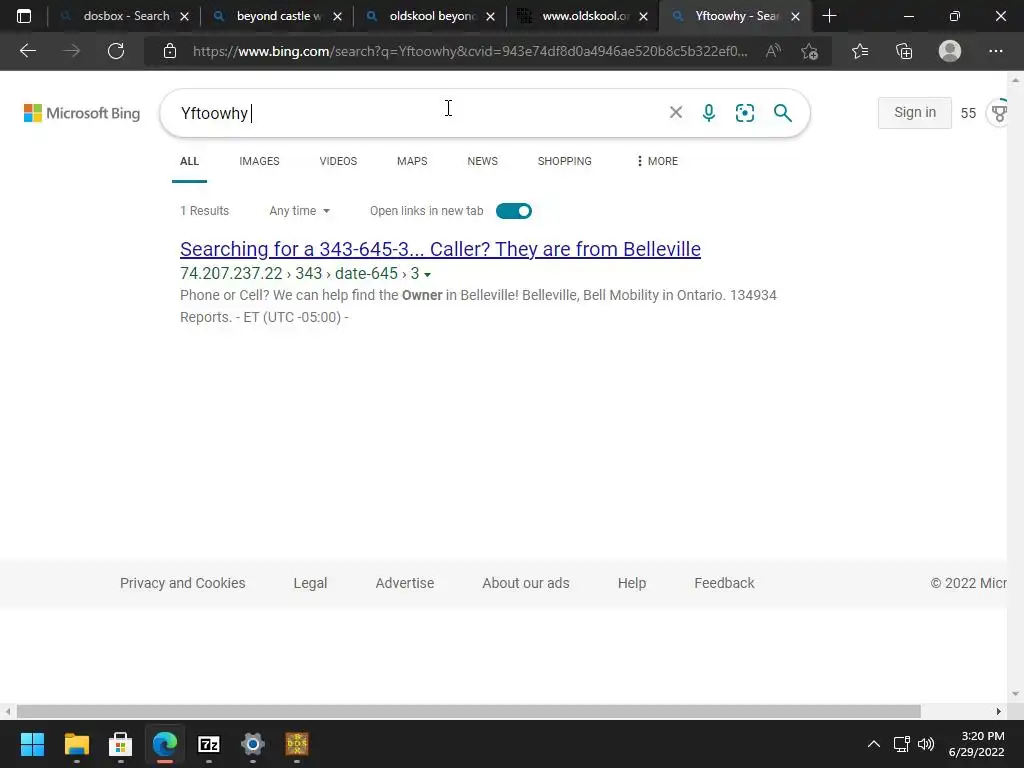Launch File Explorer from the taskbar
This screenshot has width=1024, height=768.
click(x=76, y=744)
